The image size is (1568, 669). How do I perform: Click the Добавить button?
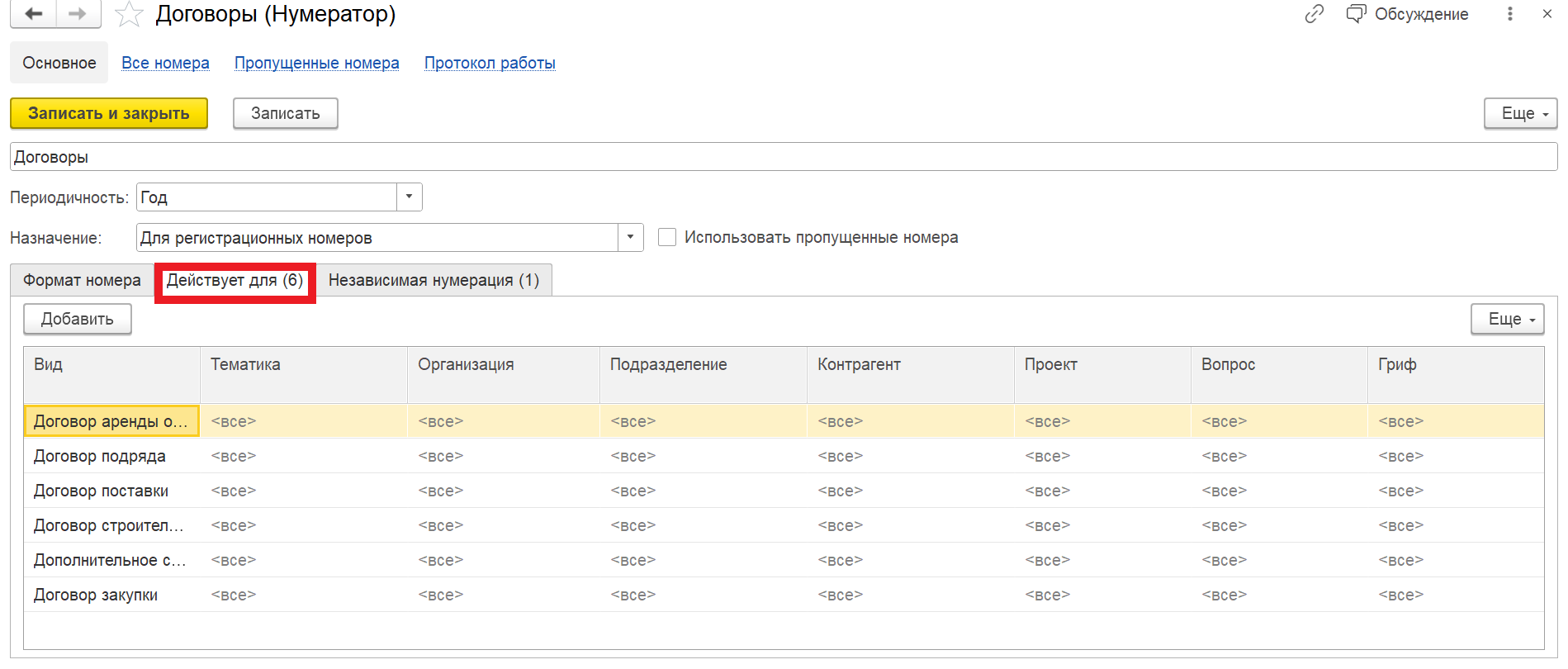point(77,320)
